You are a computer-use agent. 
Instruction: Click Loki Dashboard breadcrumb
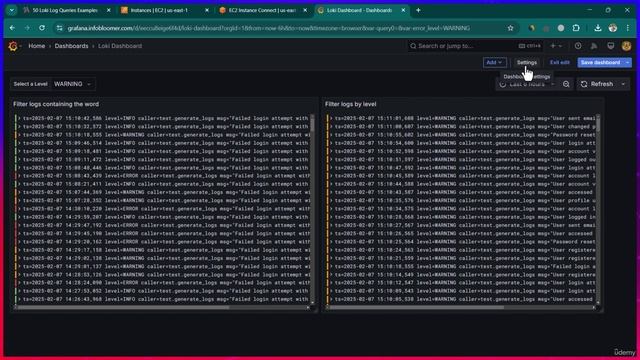click(x=120, y=46)
